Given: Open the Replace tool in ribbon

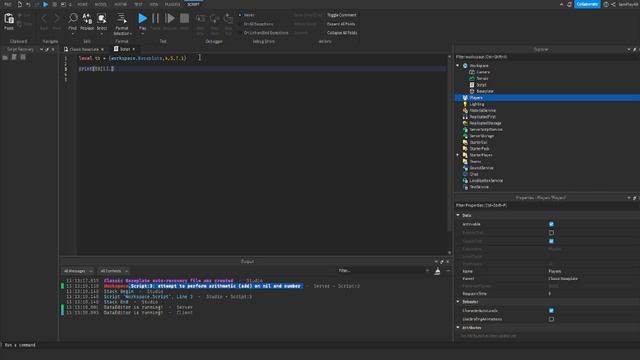Looking at the screenshot, I should pos(87,18).
